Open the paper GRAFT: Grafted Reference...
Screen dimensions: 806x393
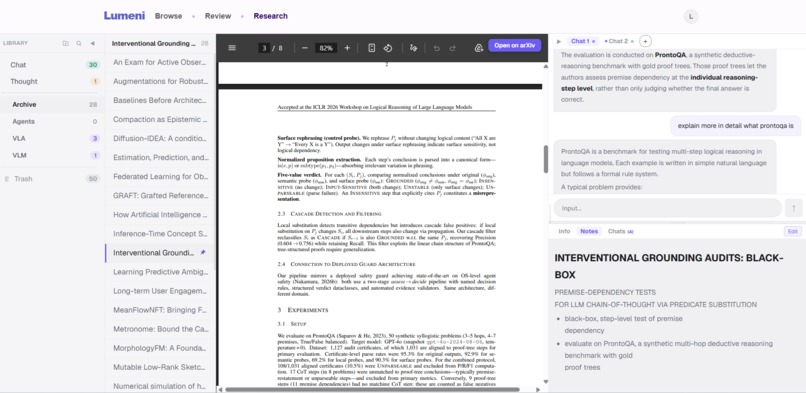point(160,196)
